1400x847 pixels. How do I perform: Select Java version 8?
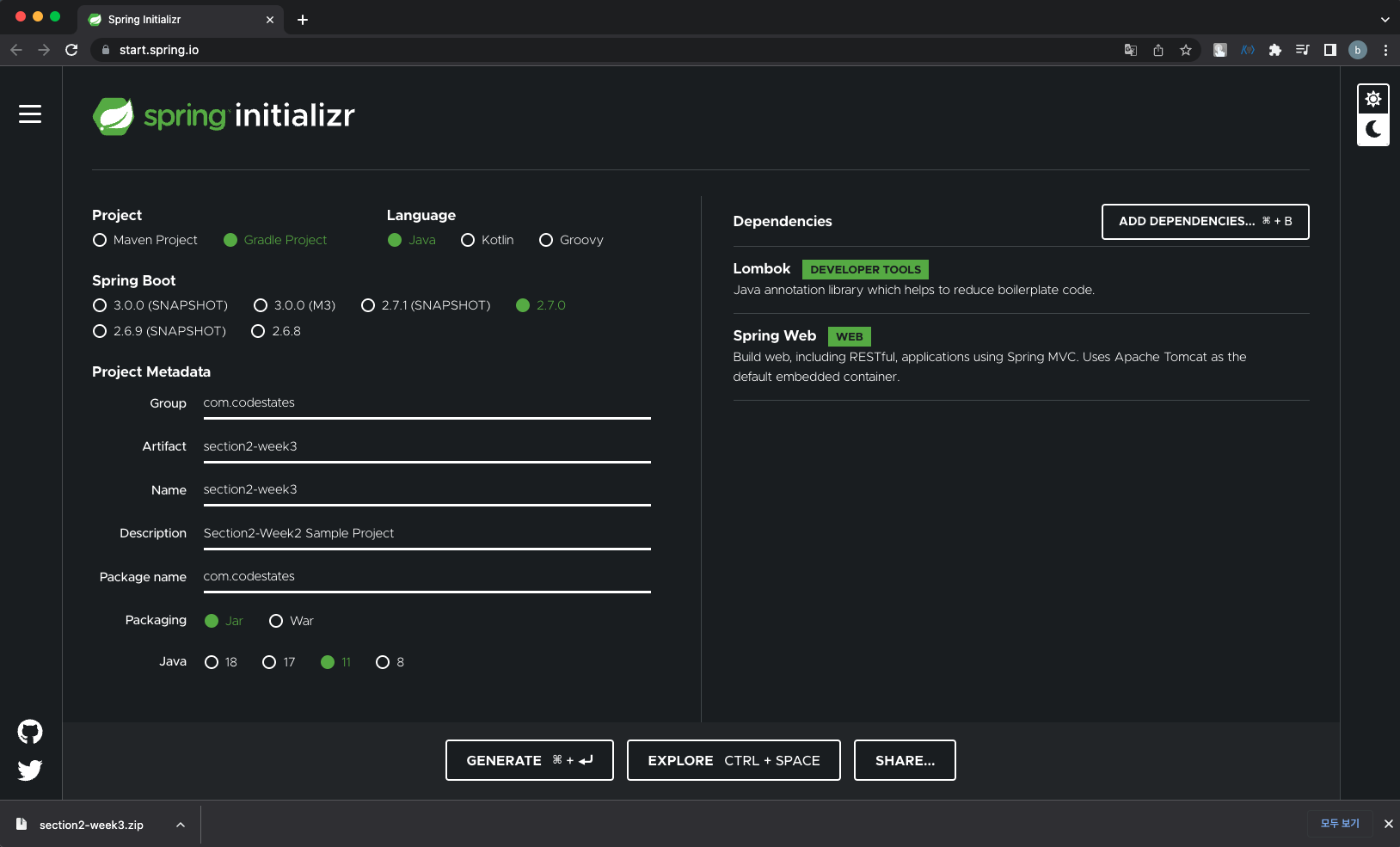(390, 662)
